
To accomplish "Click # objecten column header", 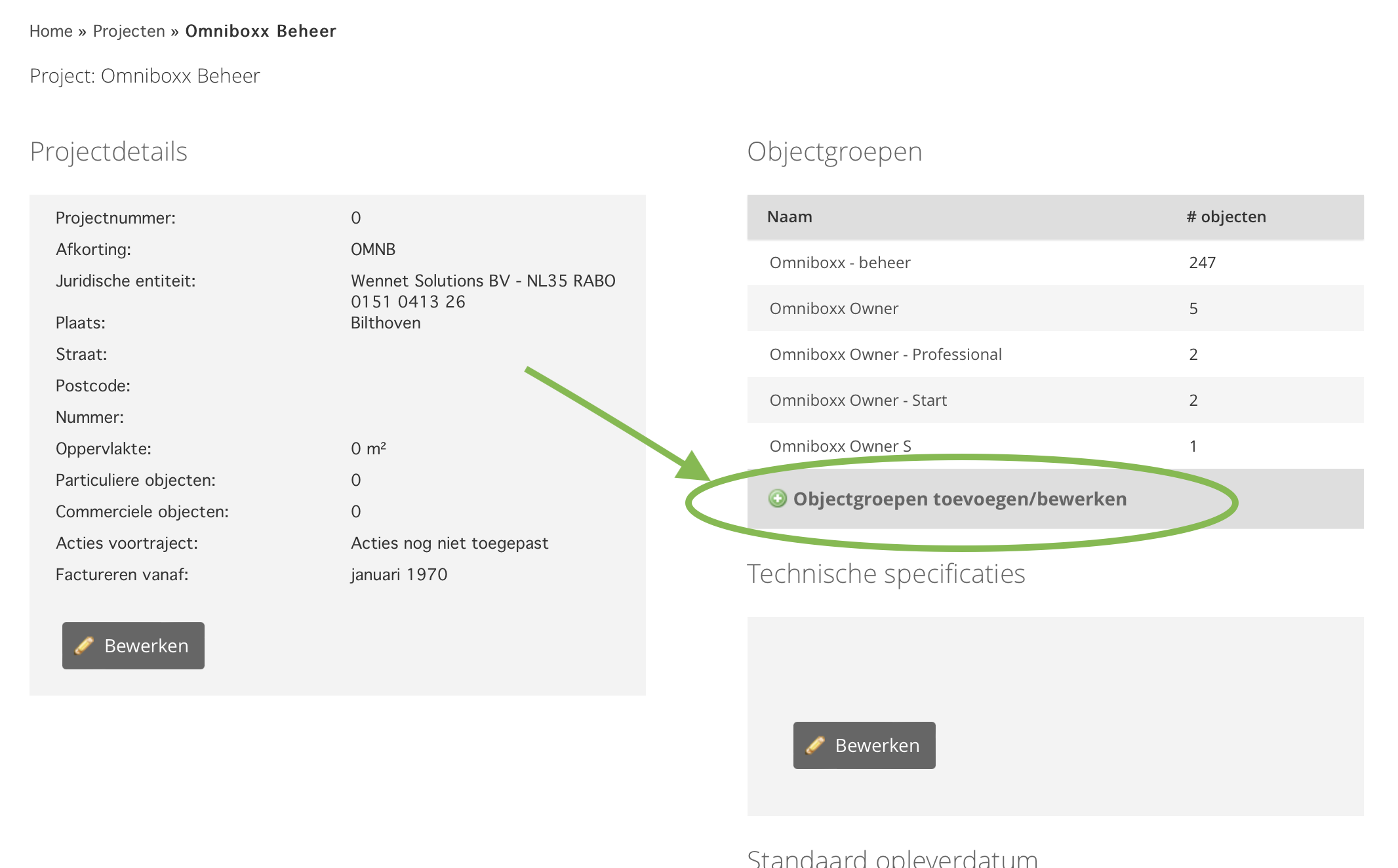I will pos(1226,217).
